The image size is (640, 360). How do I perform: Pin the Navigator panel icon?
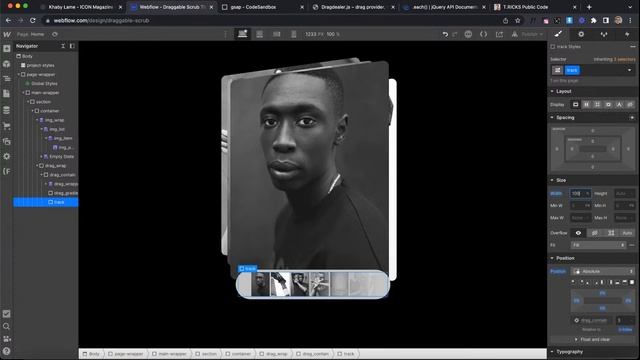[x=72, y=46]
